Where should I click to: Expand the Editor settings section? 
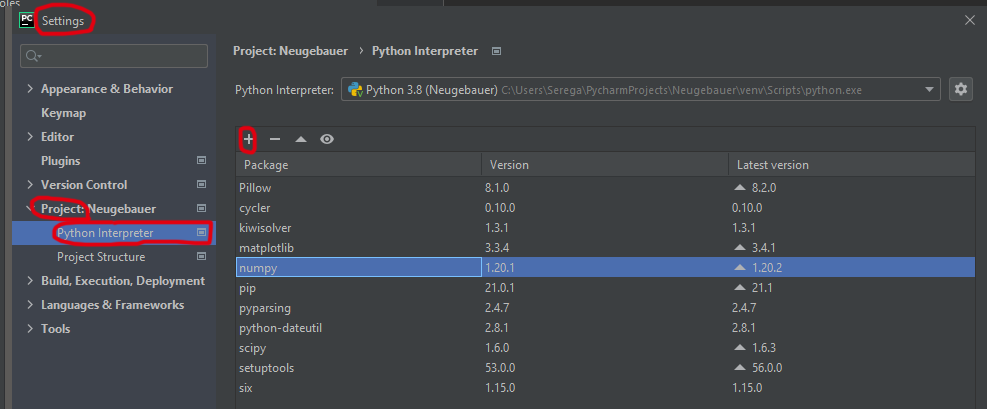tap(29, 137)
